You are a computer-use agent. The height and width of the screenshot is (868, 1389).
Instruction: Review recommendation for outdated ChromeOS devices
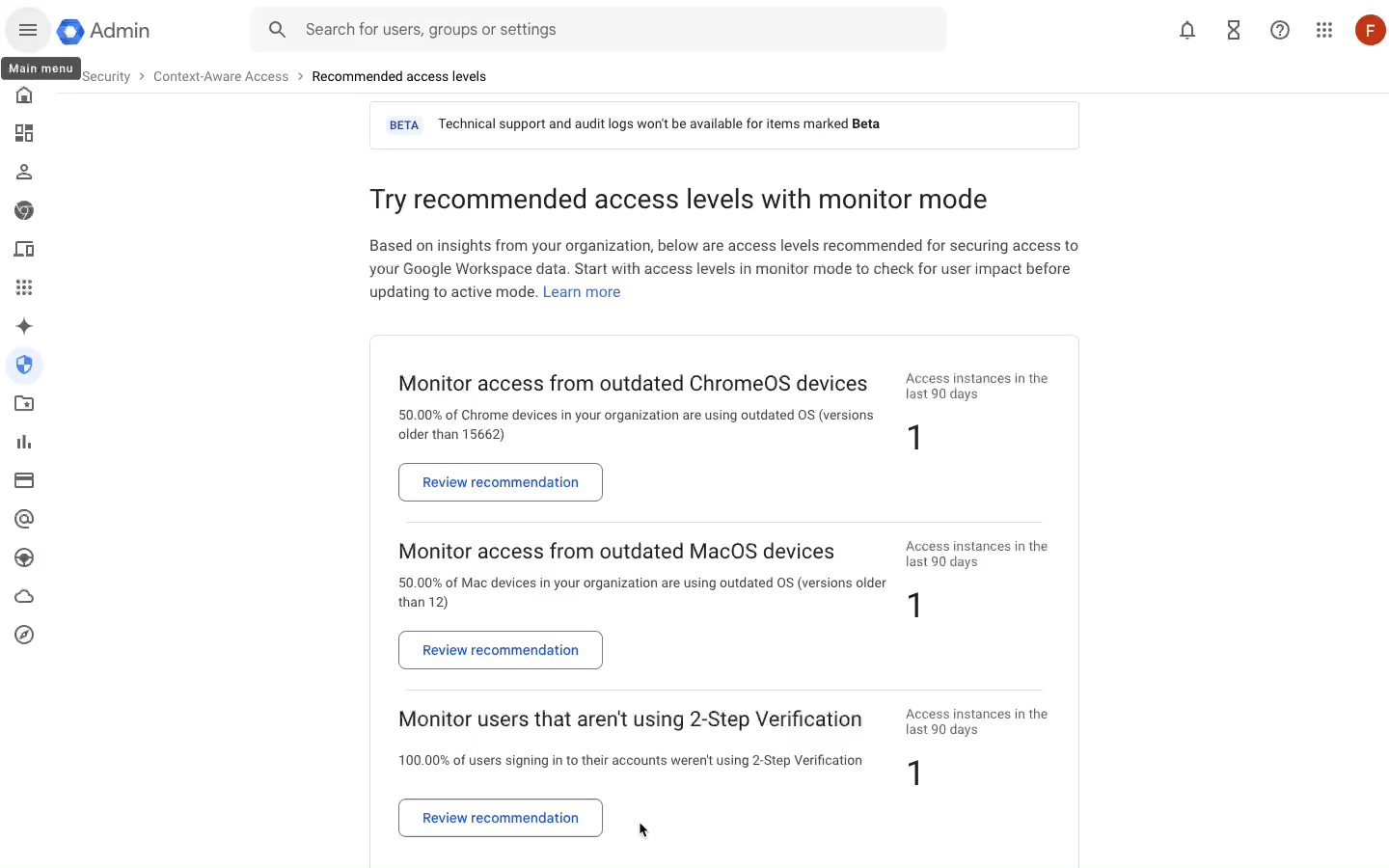coord(501,482)
